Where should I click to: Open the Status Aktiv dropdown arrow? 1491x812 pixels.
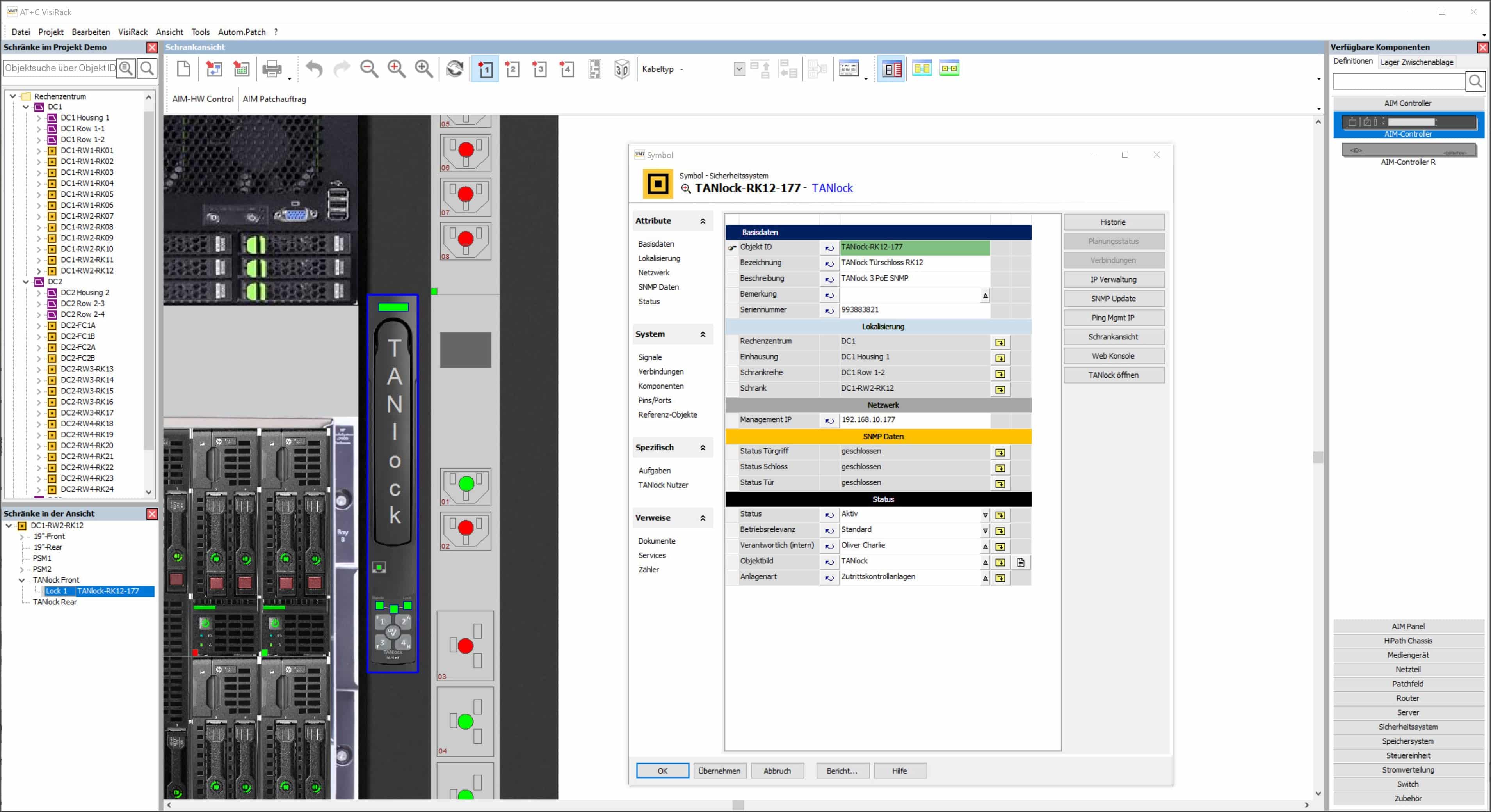tap(985, 515)
